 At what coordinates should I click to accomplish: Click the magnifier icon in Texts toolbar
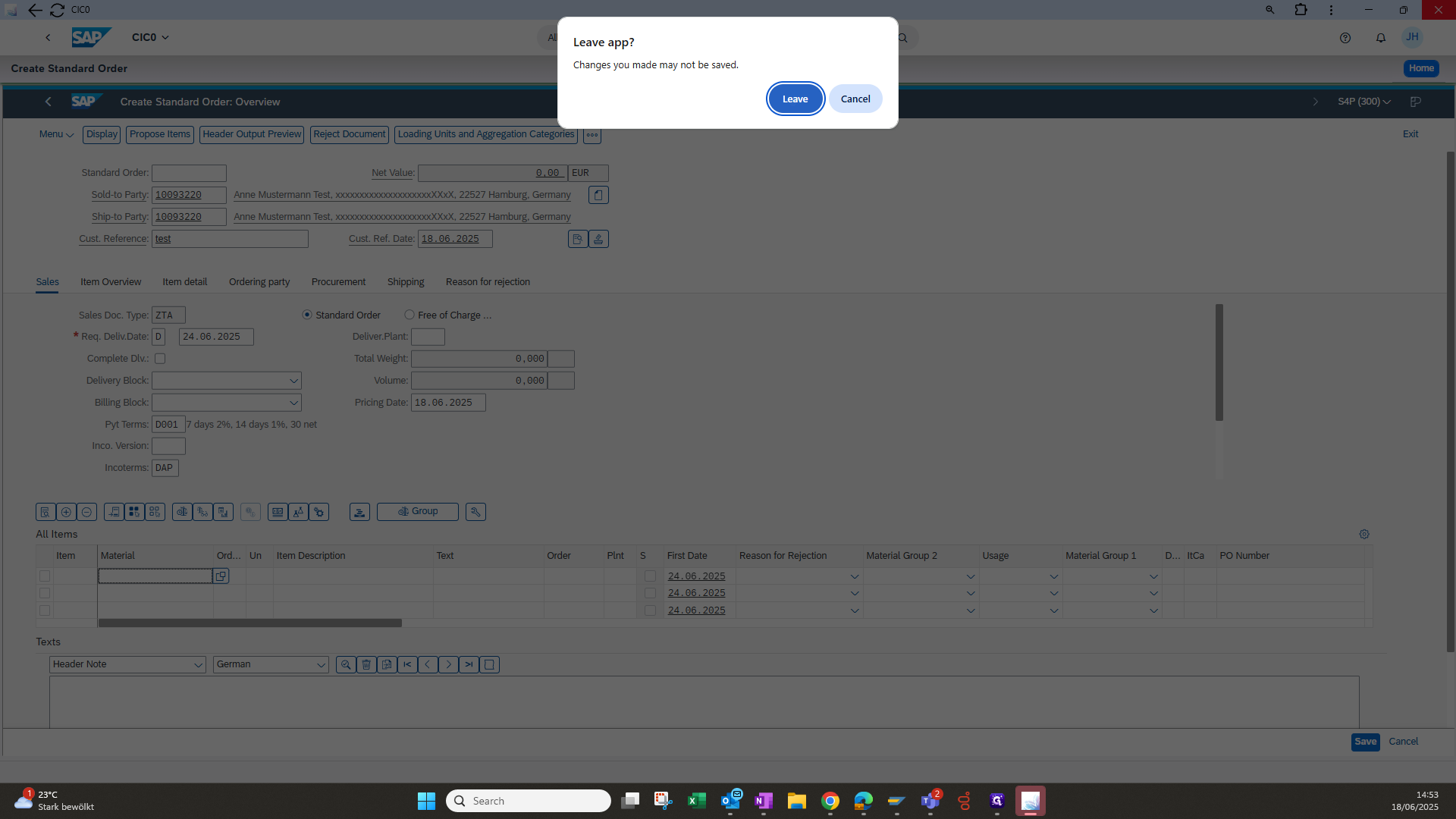click(x=346, y=665)
